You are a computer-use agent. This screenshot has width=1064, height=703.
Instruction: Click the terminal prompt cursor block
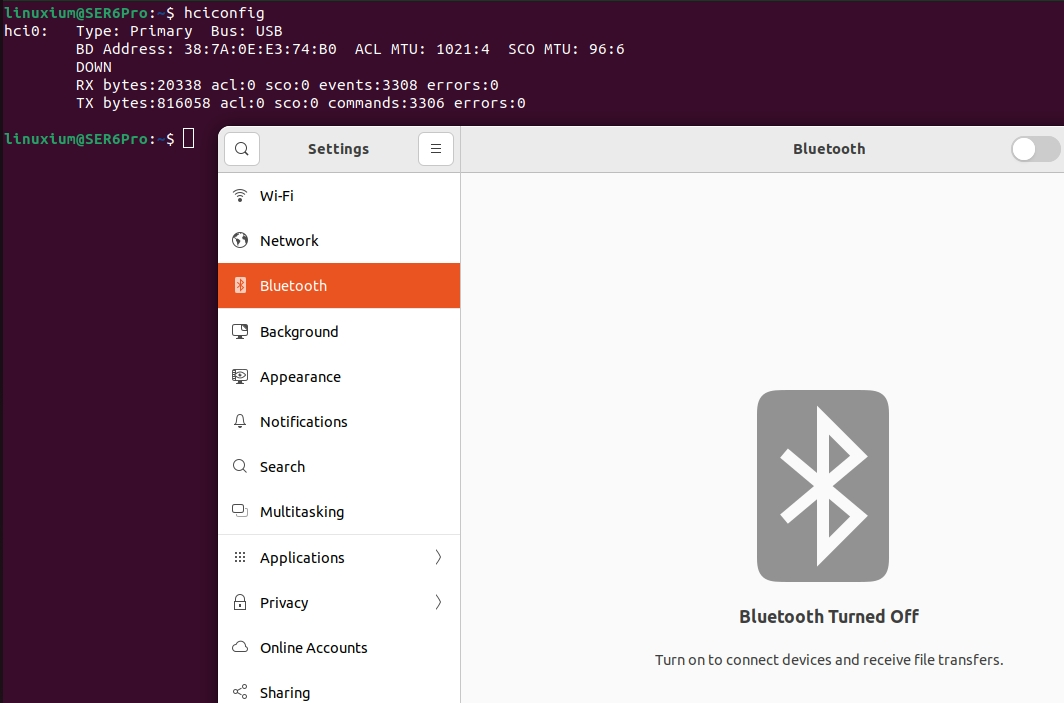189,138
